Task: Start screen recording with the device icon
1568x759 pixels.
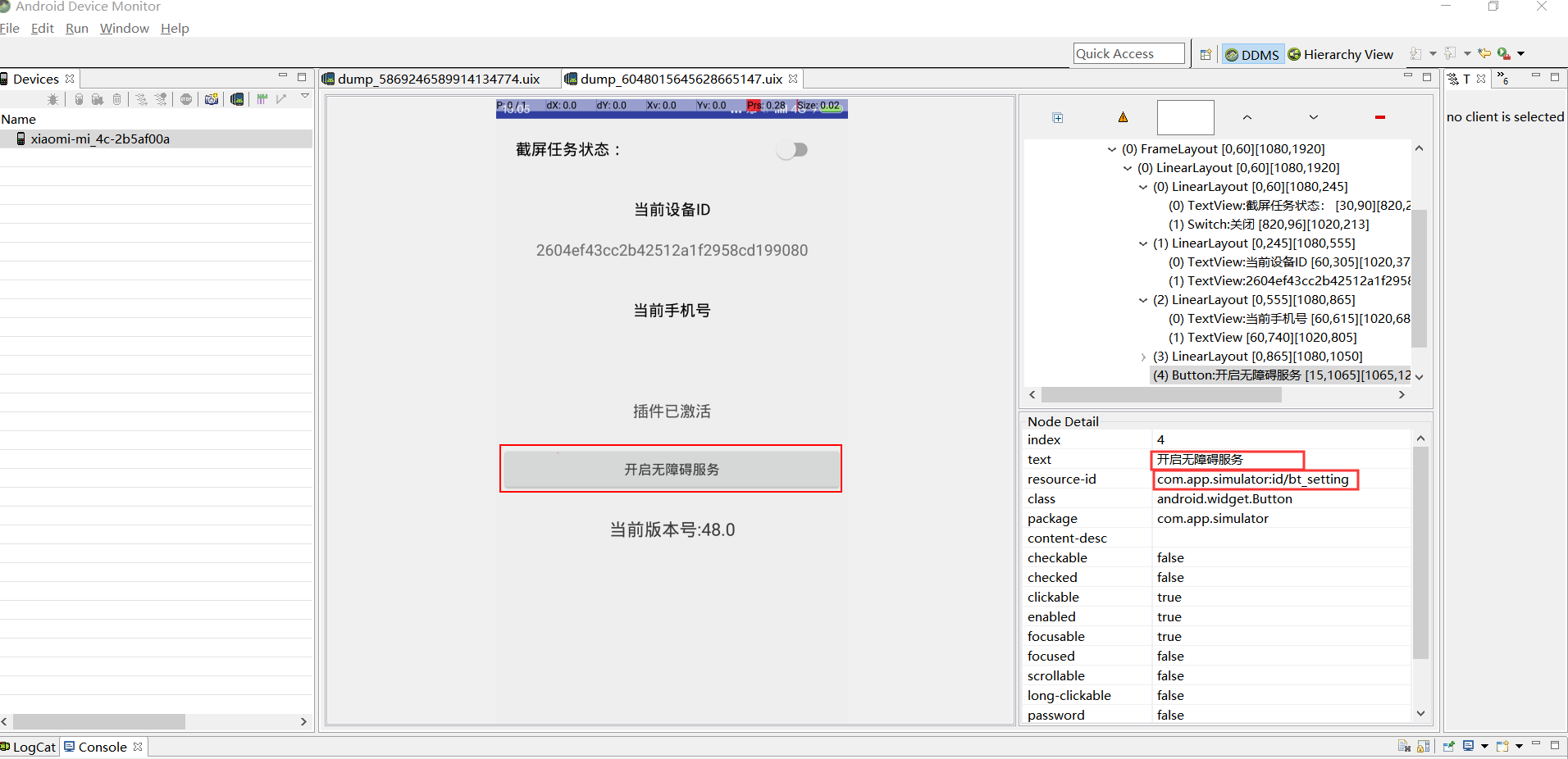Action: 237,99
